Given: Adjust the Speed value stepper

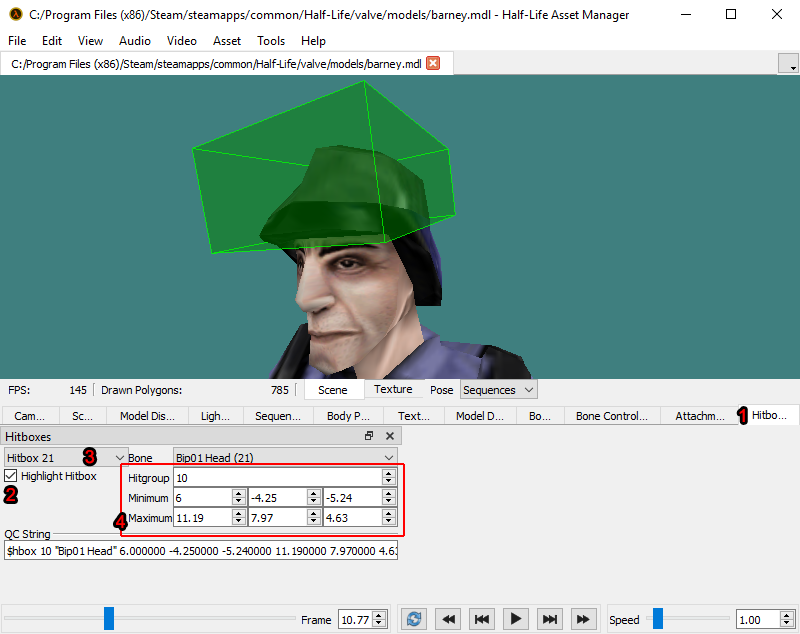Looking at the screenshot, I should coord(787,619).
